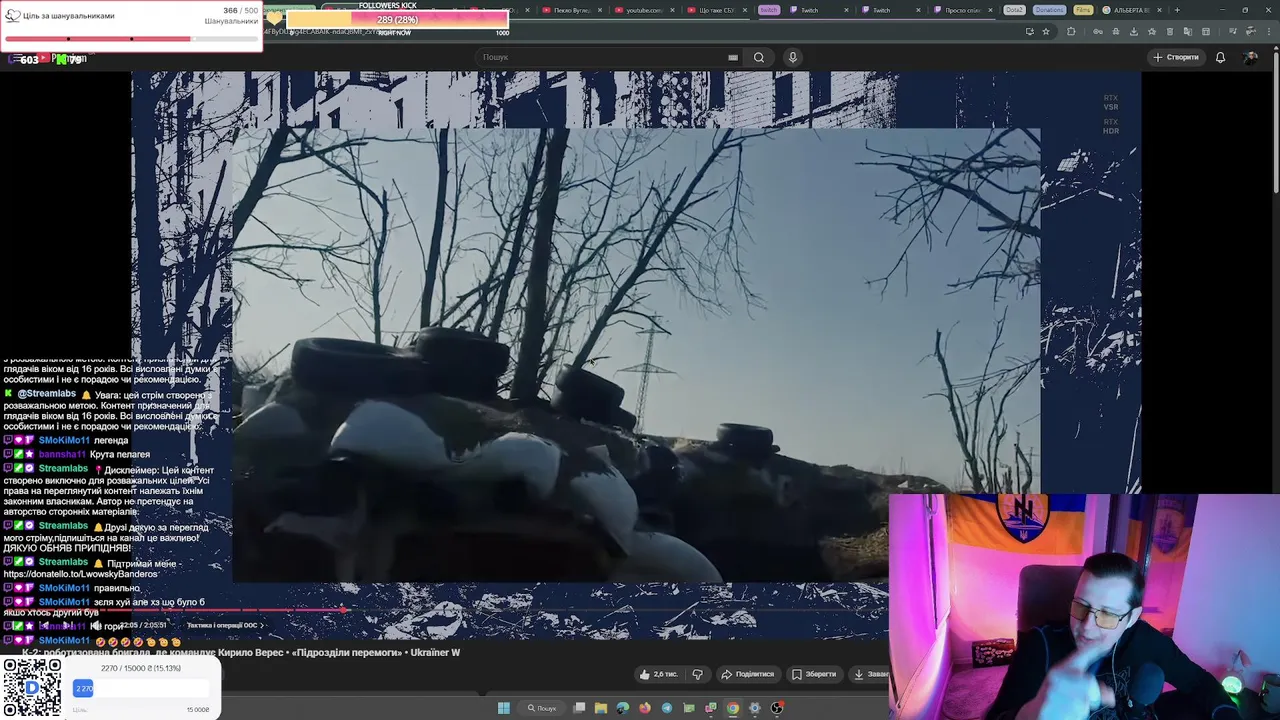1280x720 pixels.
Task: Click Зберегти save button
Action: tap(813, 674)
